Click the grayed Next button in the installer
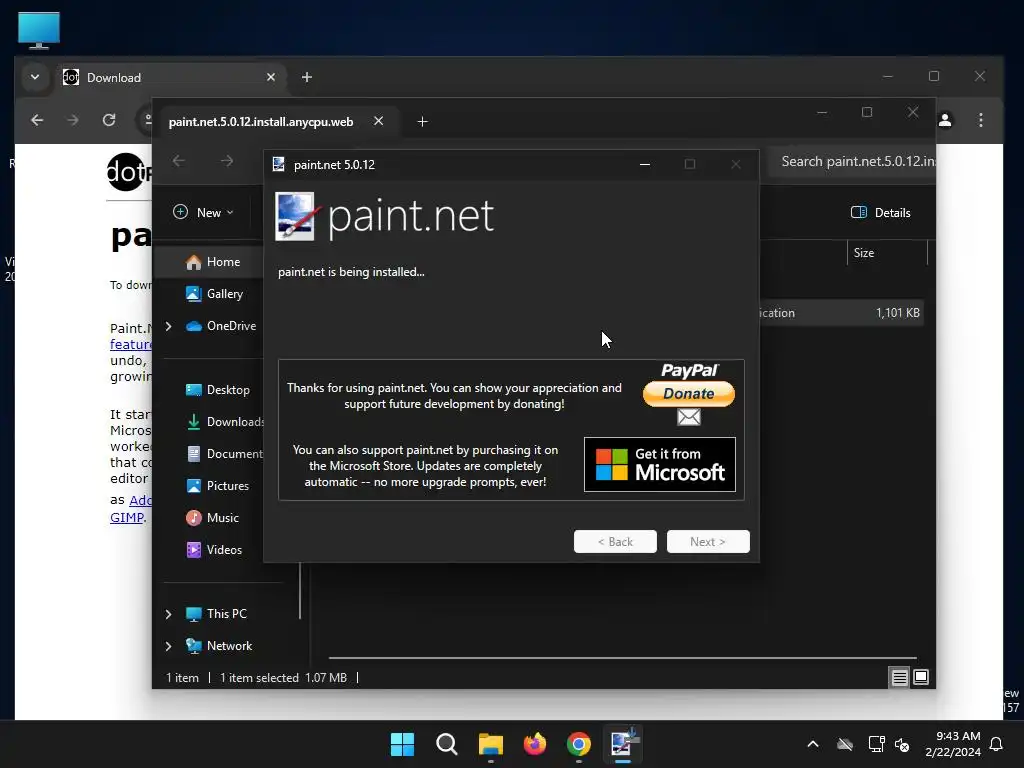This screenshot has height=768, width=1024. (708, 541)
